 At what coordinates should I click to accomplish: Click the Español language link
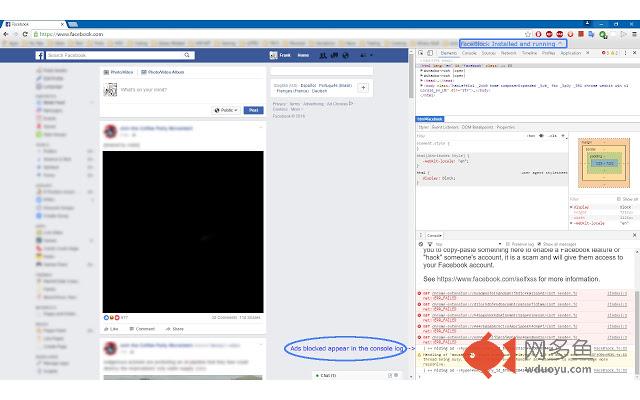point(308,85)
